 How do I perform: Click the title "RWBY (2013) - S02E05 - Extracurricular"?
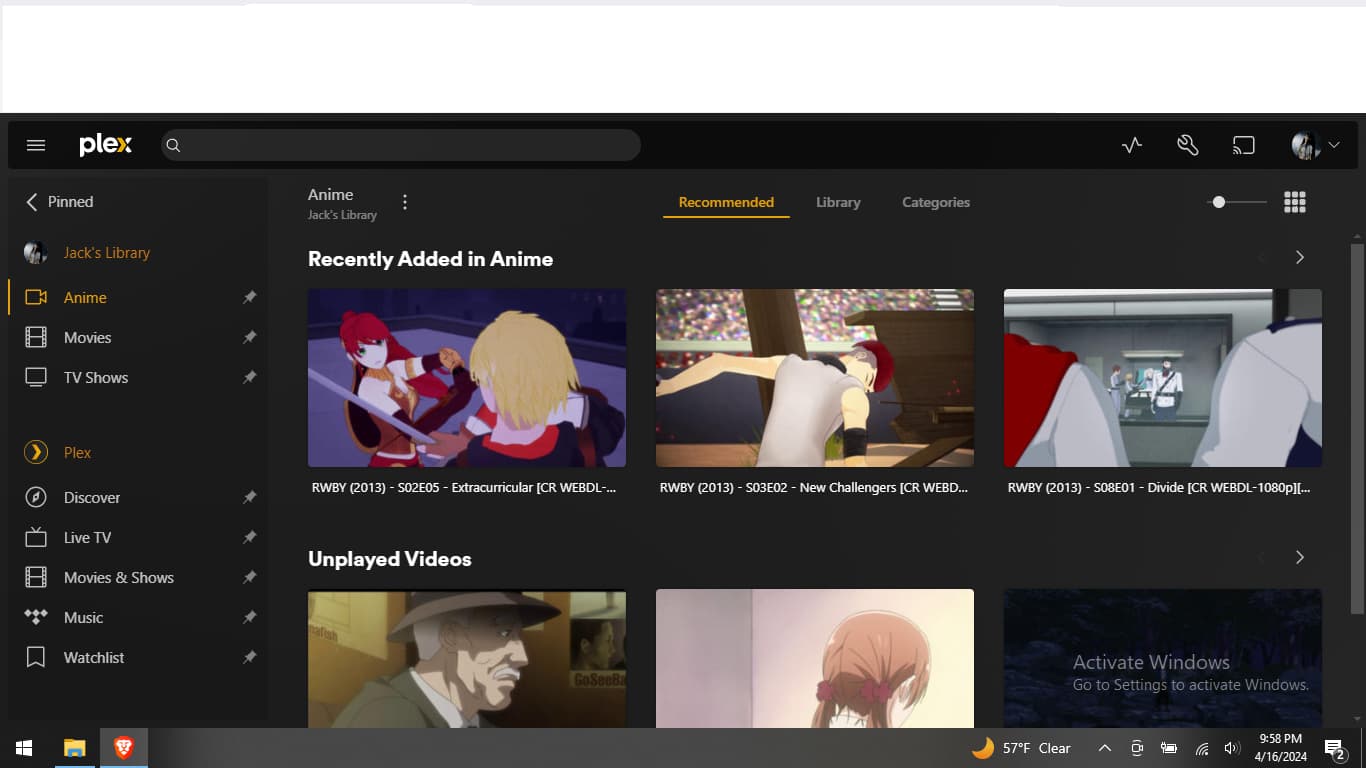click(x=462, y=488)
